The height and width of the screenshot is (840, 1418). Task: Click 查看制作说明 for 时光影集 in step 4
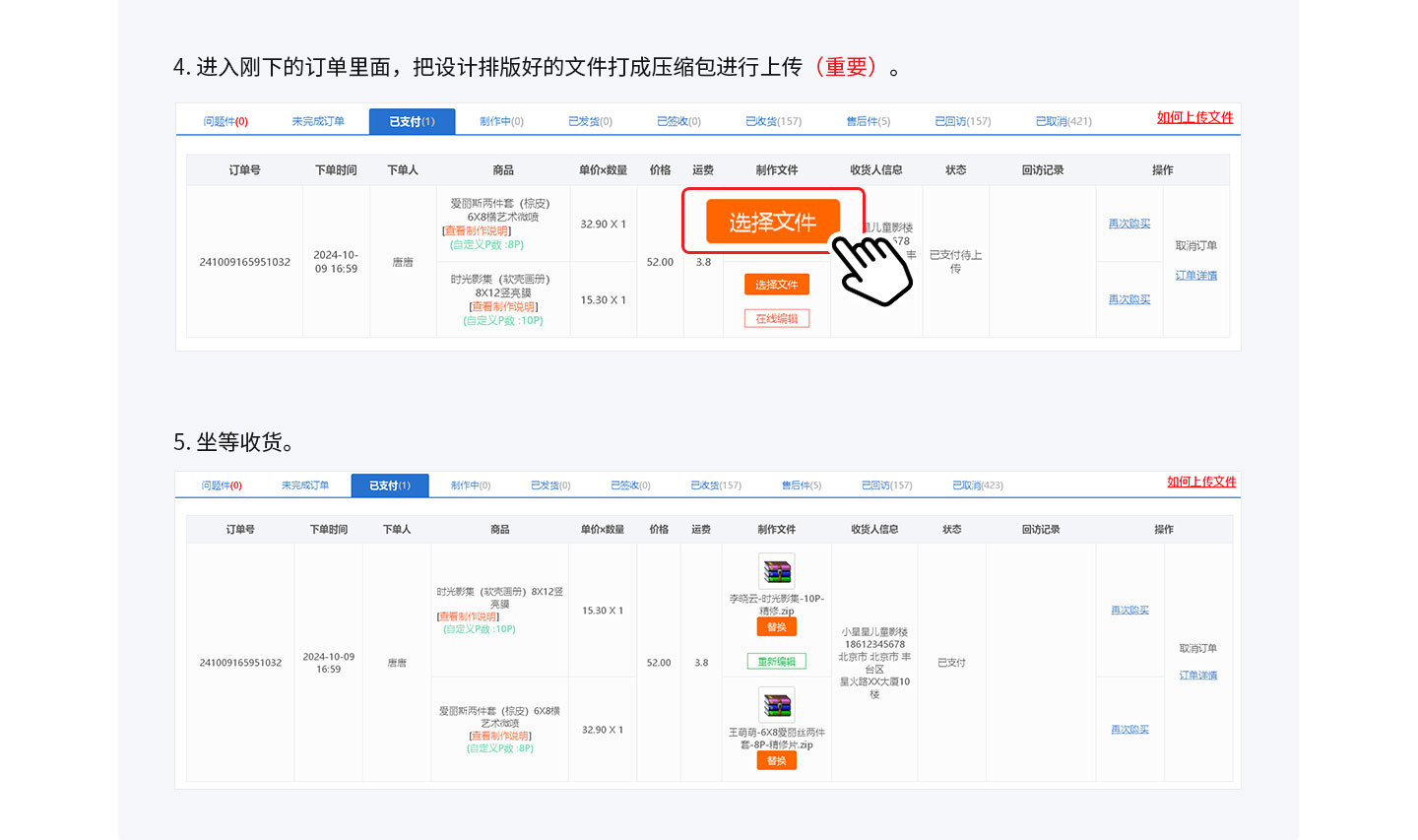point(504,306)
